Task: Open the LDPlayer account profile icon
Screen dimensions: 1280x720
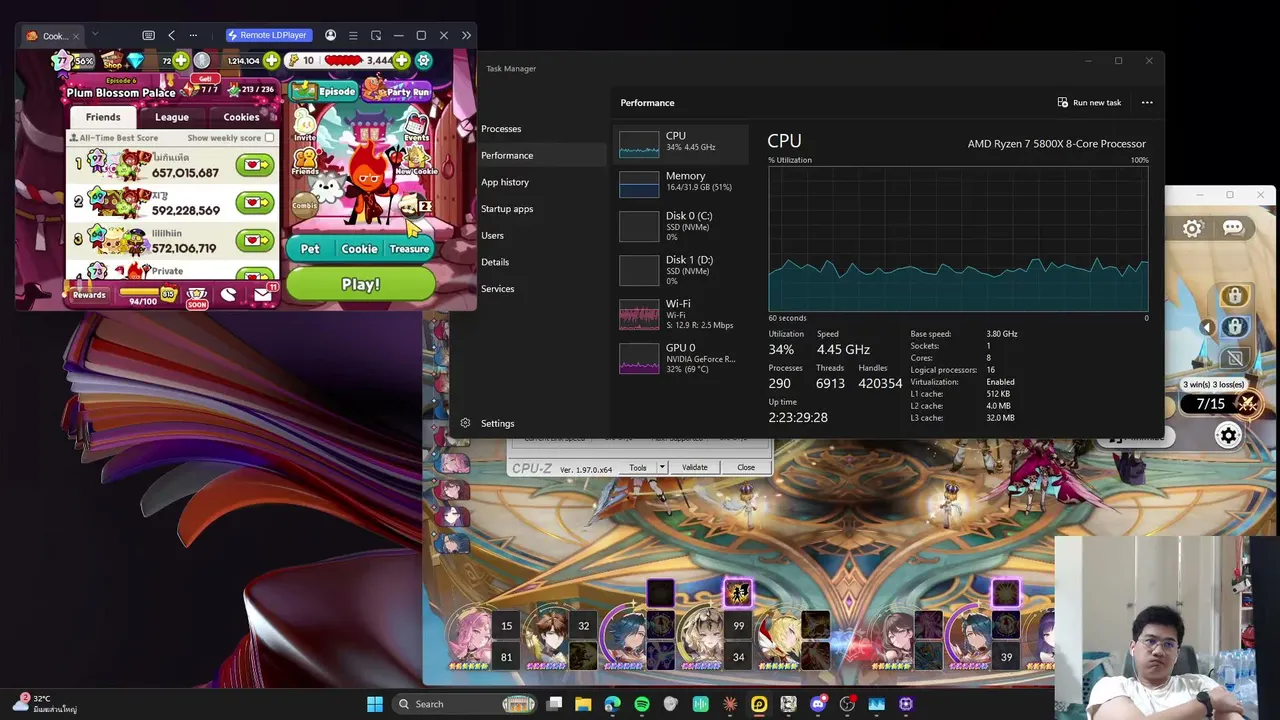Action: point(331,36)
